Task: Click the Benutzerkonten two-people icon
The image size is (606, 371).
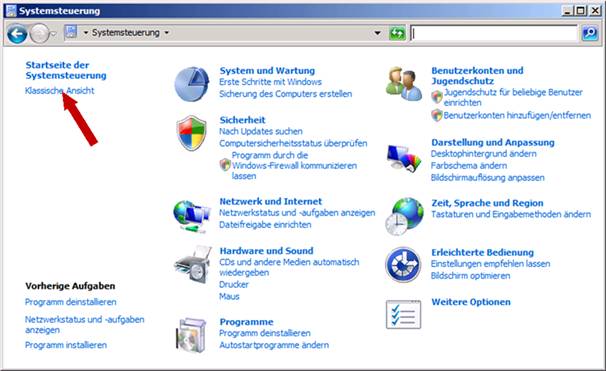Action: click(404, 84)
